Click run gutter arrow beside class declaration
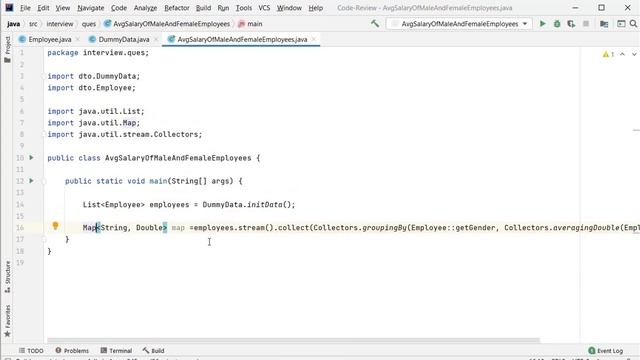 (31, 158)
